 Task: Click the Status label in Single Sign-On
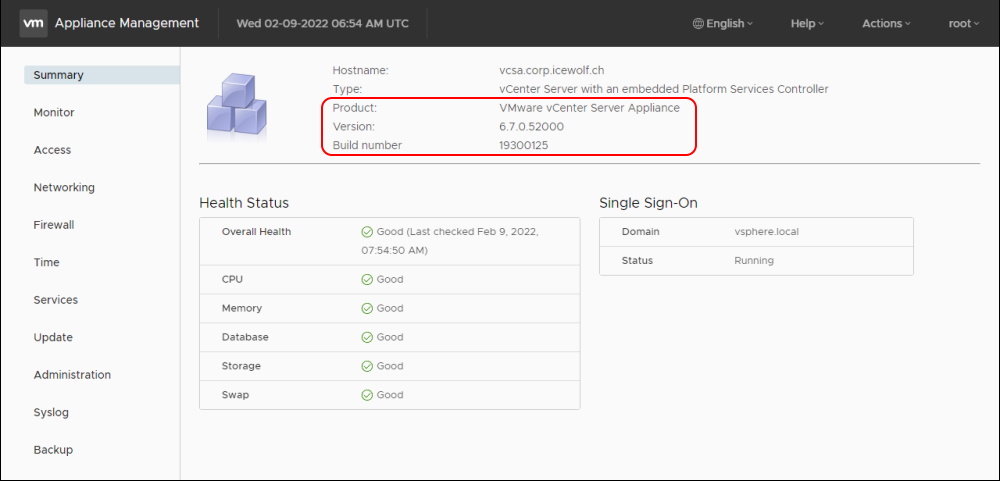[x=637, y=261]
